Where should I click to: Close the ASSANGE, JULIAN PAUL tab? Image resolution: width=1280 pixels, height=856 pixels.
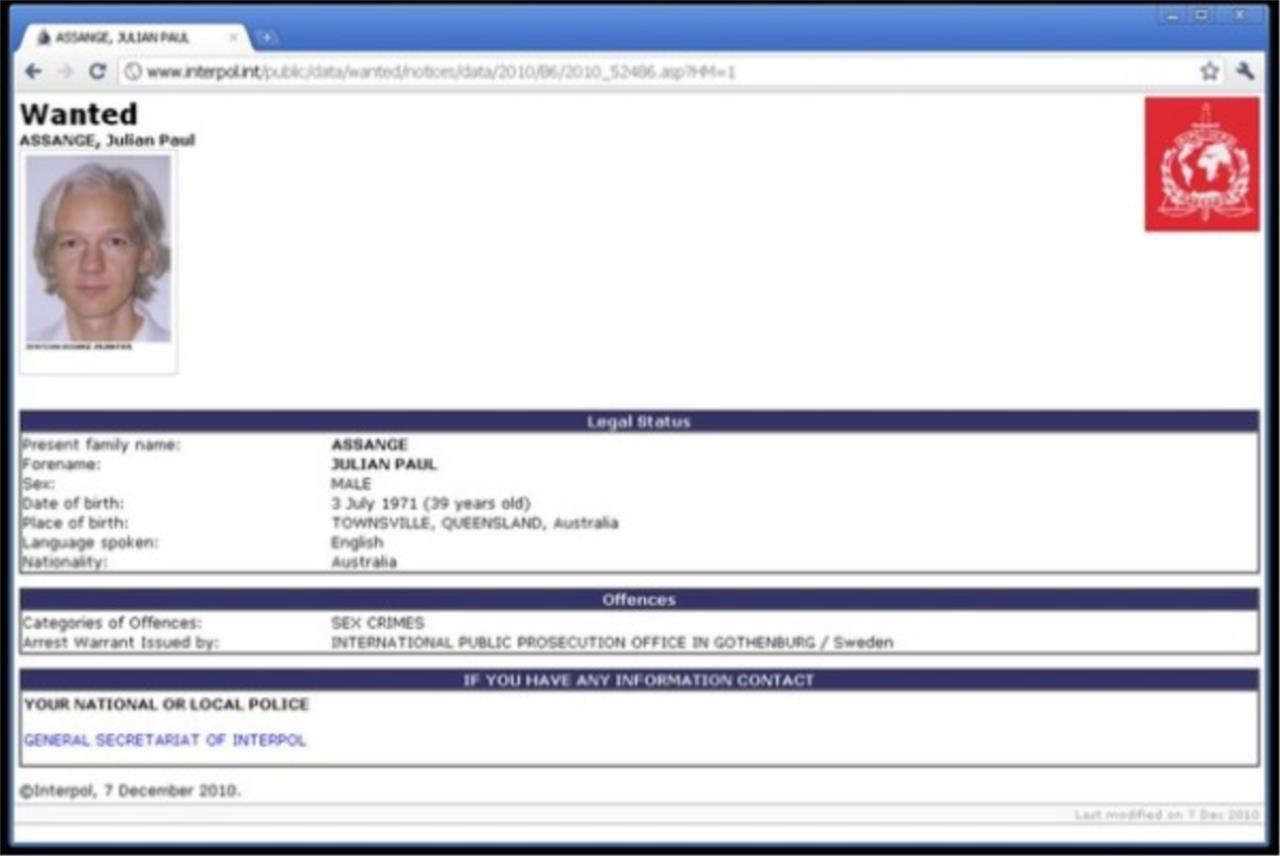(x=234, y=38)
